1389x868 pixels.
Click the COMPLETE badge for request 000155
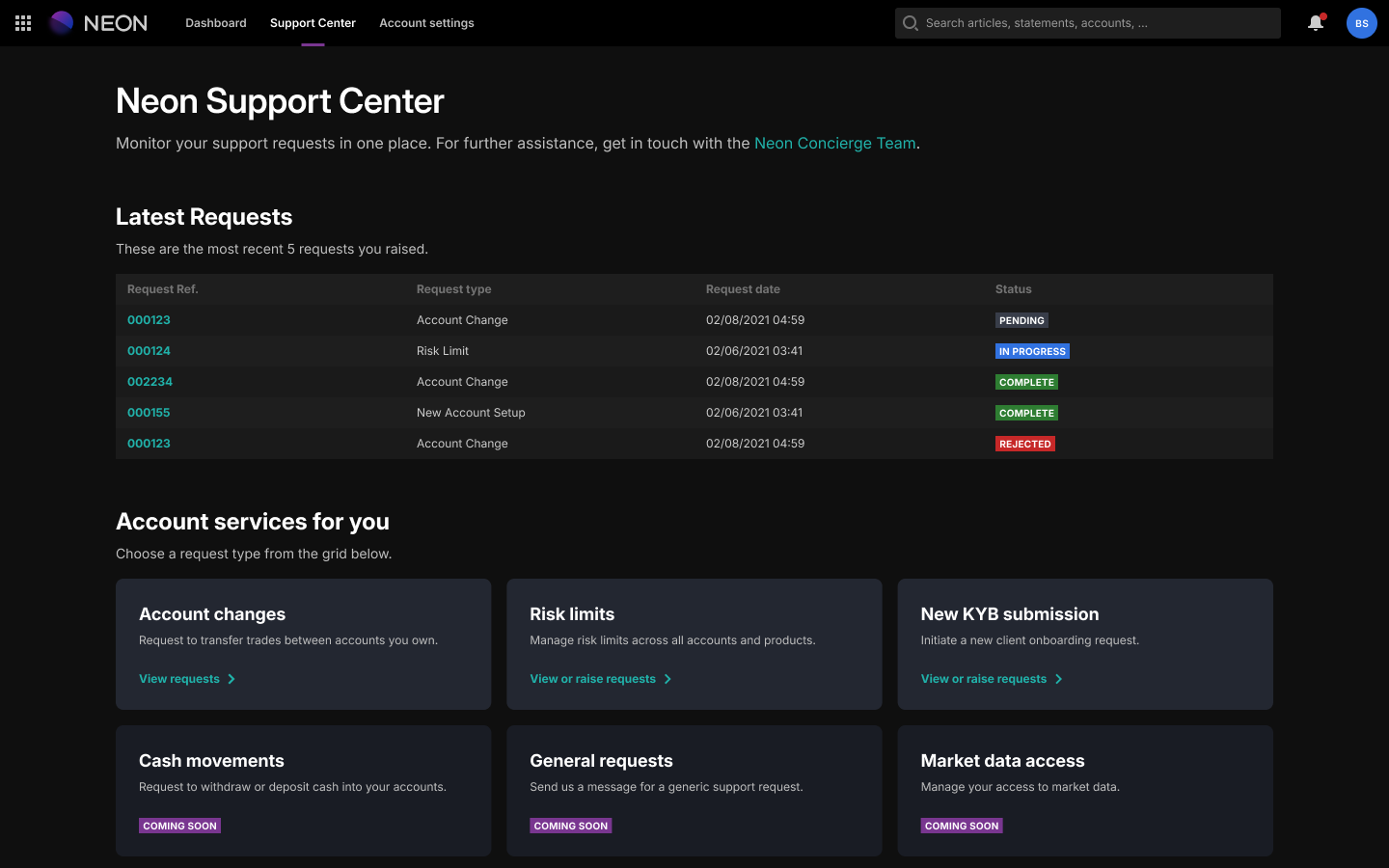1026,413
